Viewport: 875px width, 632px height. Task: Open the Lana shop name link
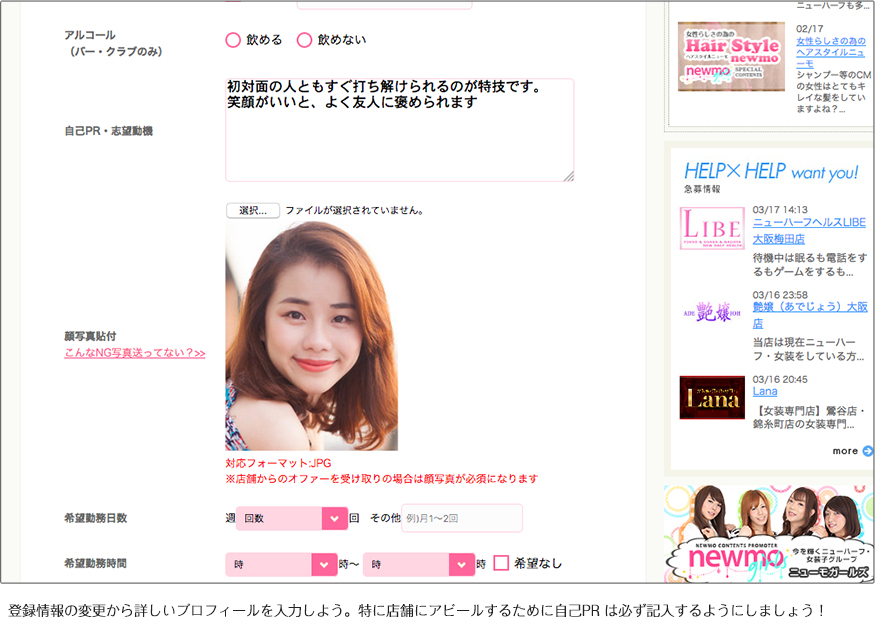coord(764,392)
